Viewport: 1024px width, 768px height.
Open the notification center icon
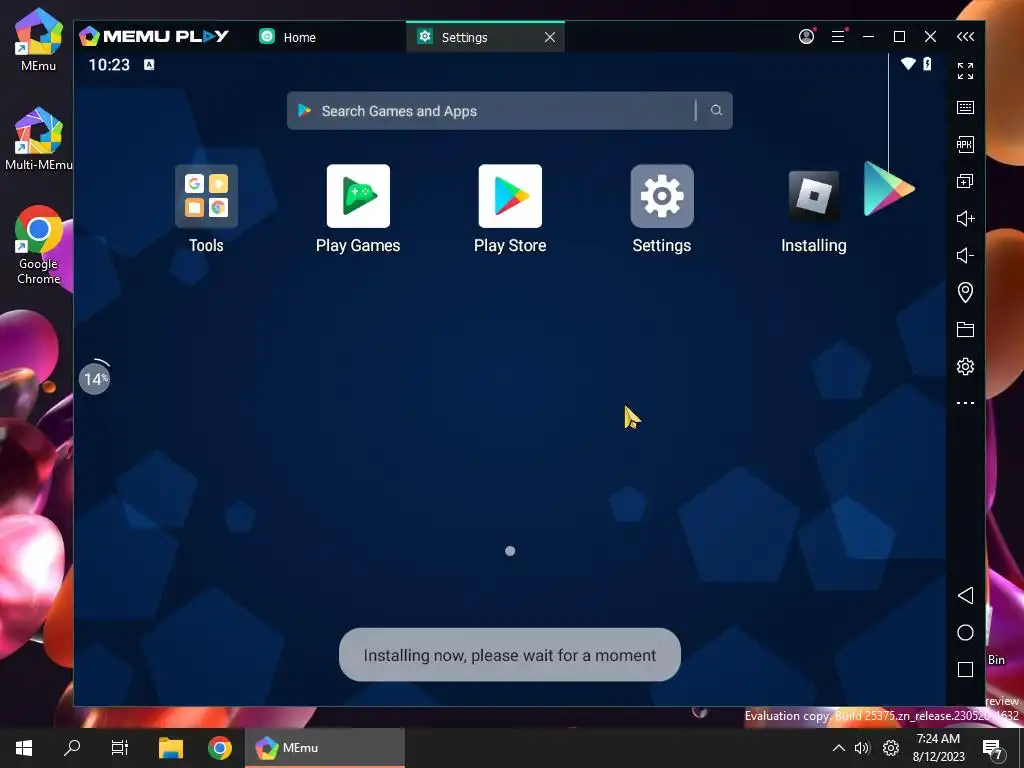(992, 748)
